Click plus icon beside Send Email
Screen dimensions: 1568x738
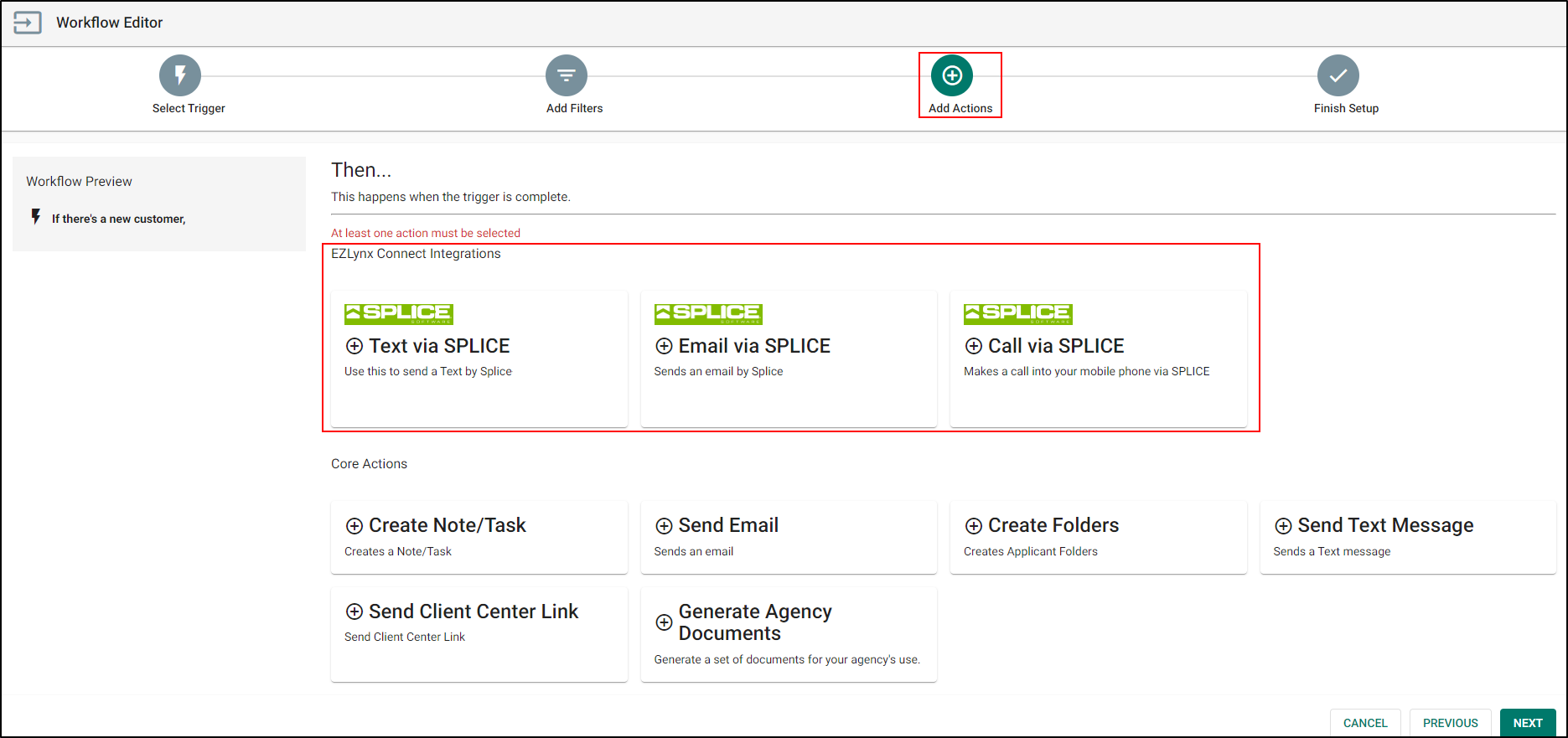[x=664, y=526]
